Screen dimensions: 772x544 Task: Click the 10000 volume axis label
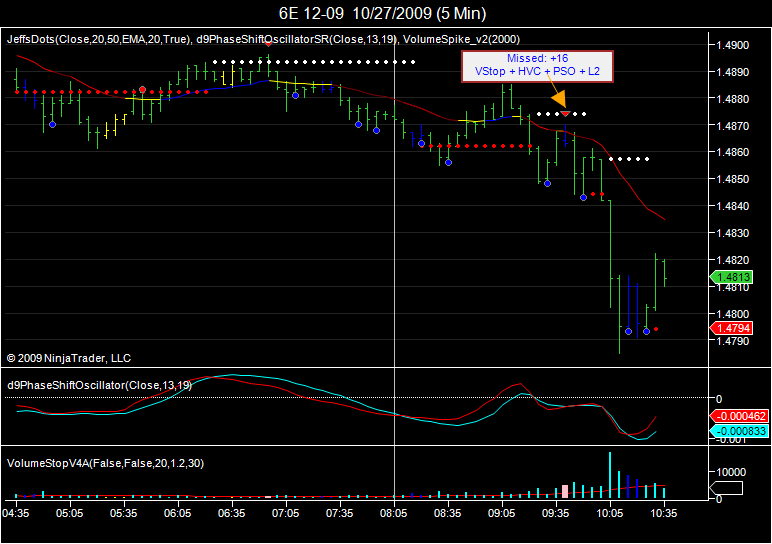pyautogui.click(x=731, y=472)
